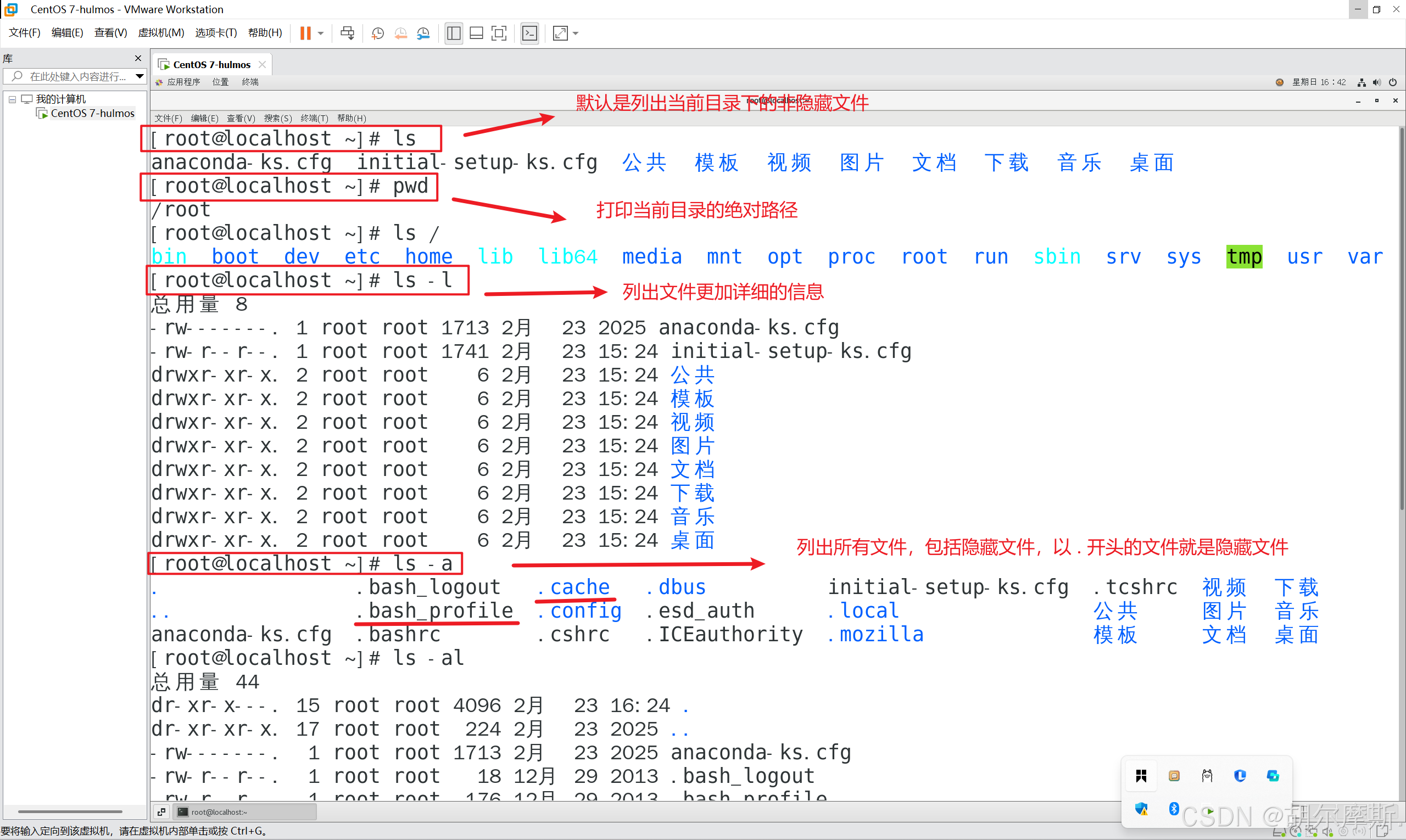
Task: Click the Send Ctrl+Alt+Del toolbar icon
Action: (347, 33)
